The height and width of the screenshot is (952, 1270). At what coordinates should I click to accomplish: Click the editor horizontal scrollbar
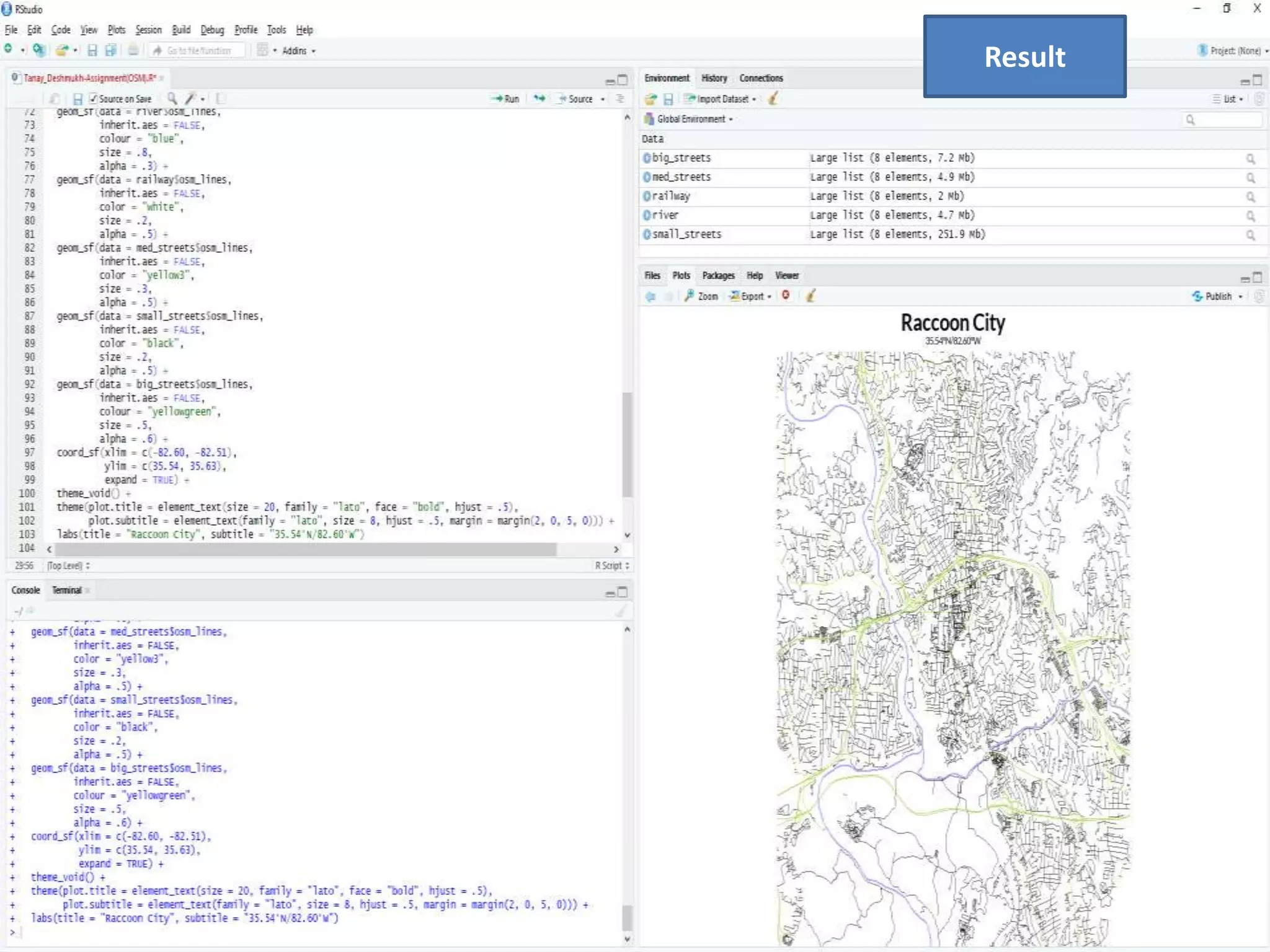click(x=304, y=549)
